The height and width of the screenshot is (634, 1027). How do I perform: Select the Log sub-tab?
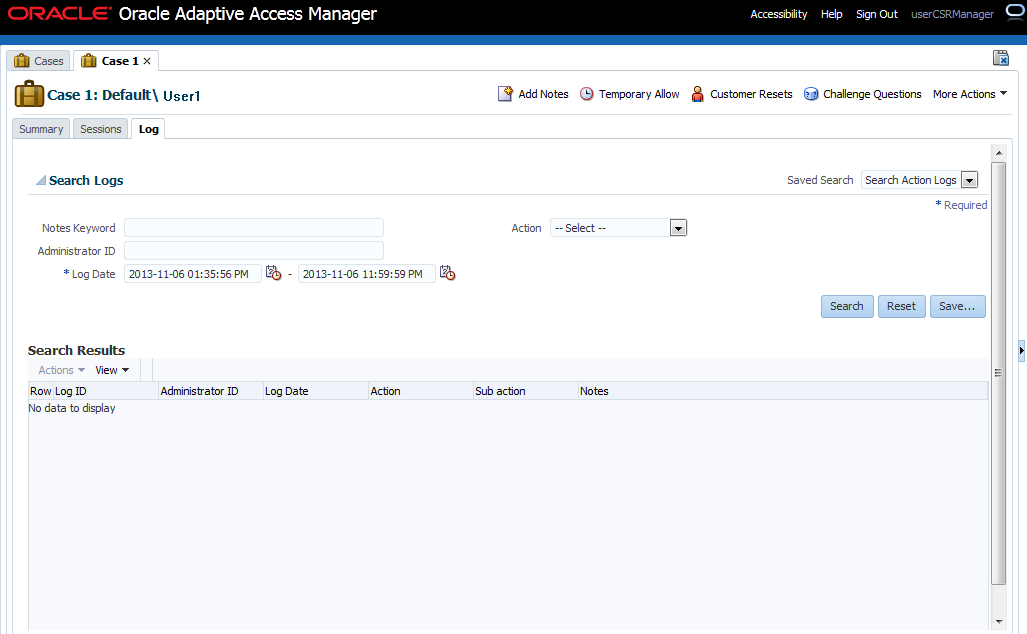[149, 129]
